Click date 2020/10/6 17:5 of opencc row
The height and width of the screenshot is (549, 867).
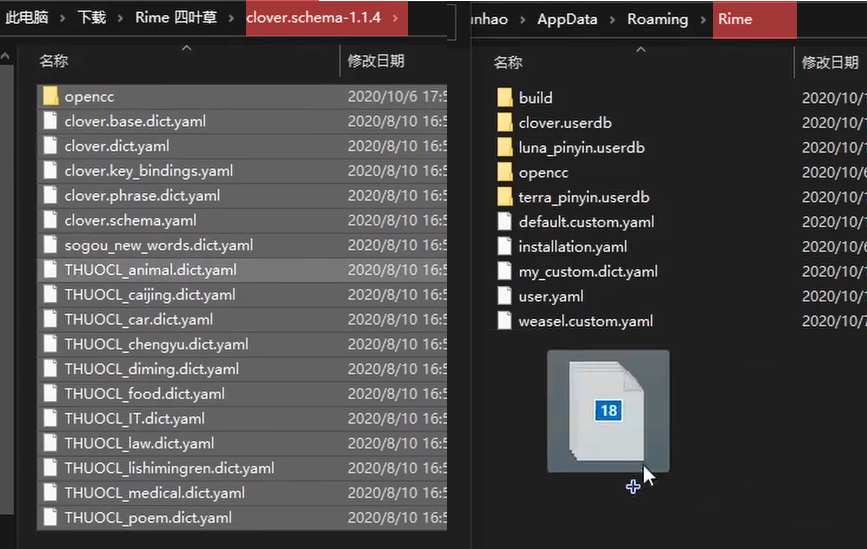(397, 96)
